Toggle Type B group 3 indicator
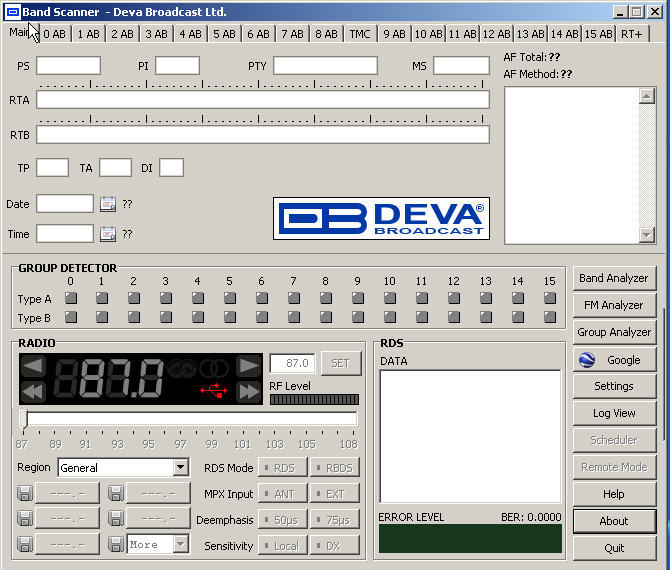The width and height of the screenshot is (670, 570). 166,317
